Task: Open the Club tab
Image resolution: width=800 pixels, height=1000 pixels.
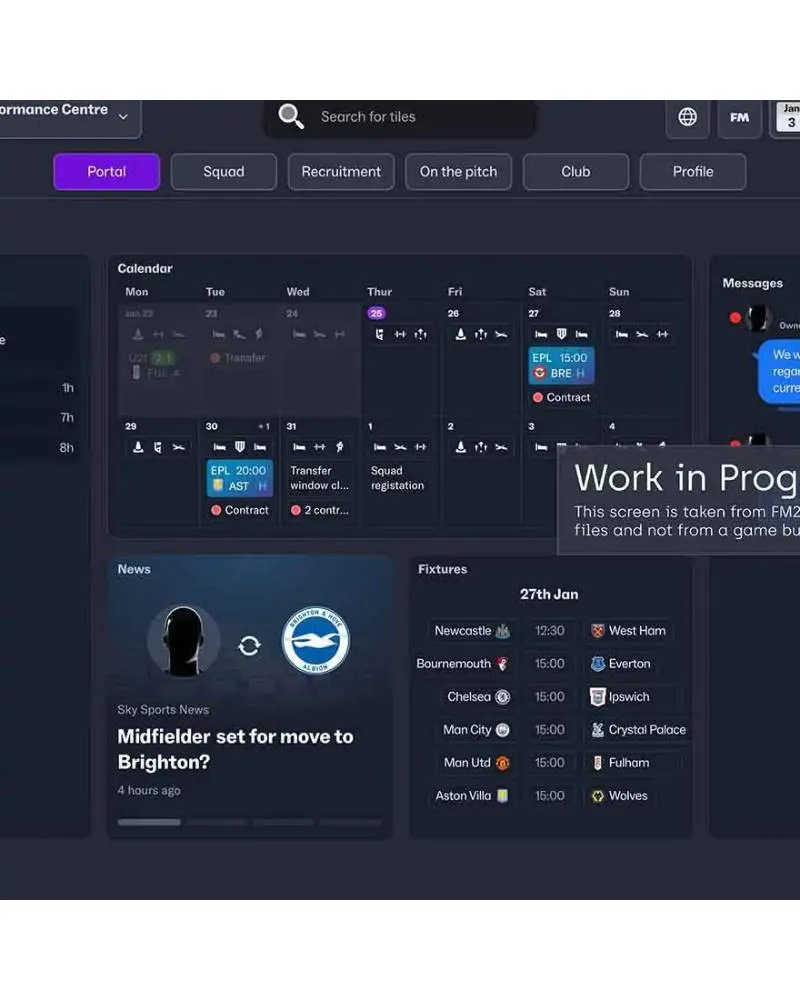Action: 575,172
